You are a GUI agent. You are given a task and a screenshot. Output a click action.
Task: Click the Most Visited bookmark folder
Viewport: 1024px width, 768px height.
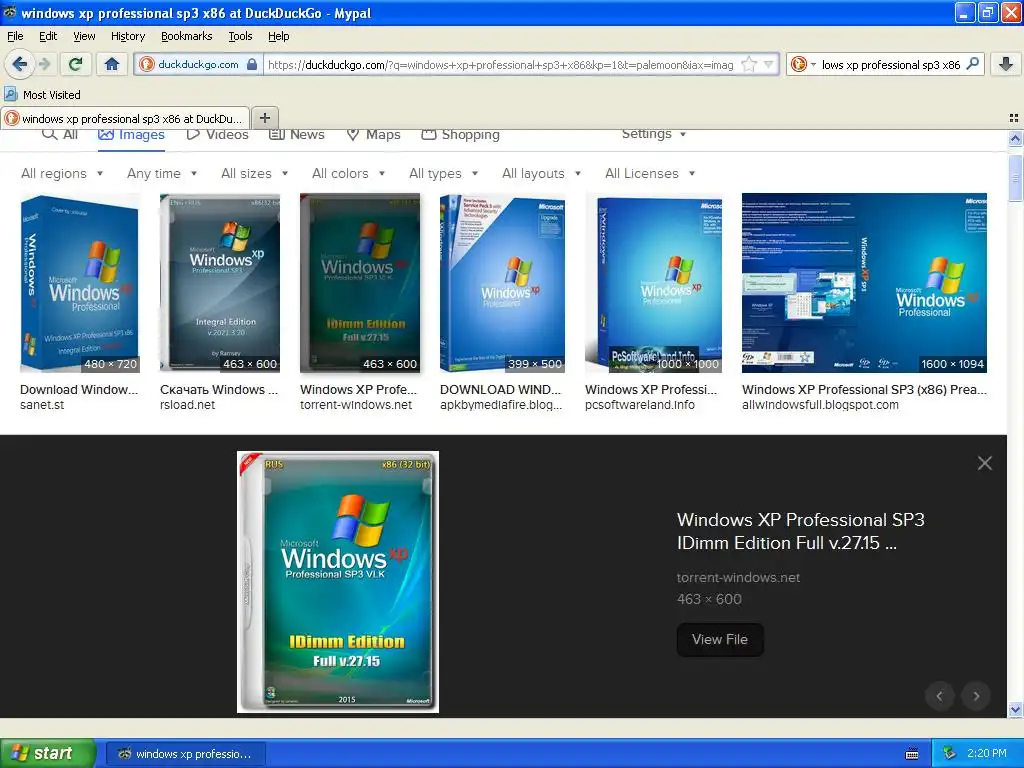(x=42, y=95)
